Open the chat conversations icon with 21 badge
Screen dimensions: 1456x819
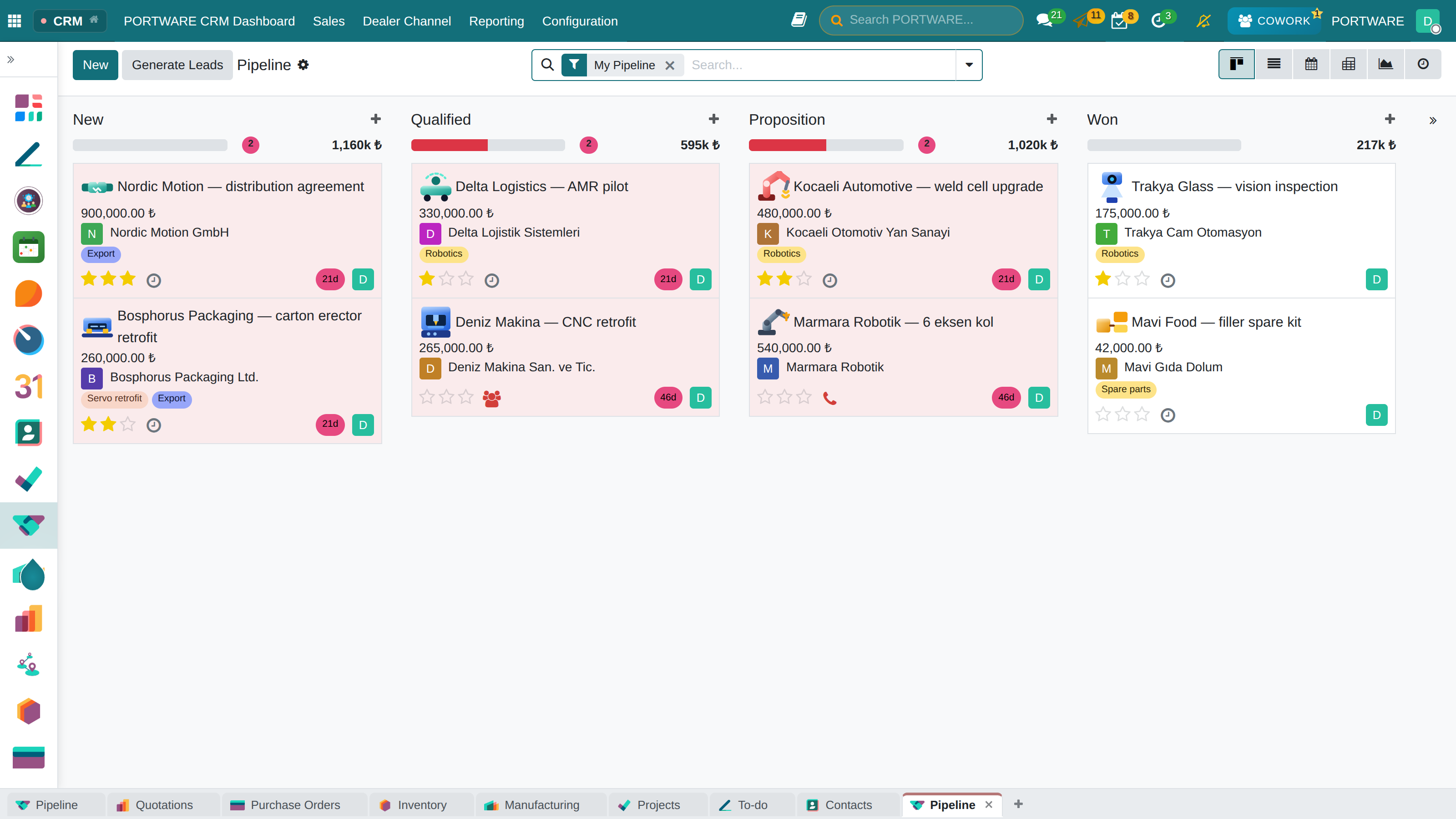(1044, 21)
